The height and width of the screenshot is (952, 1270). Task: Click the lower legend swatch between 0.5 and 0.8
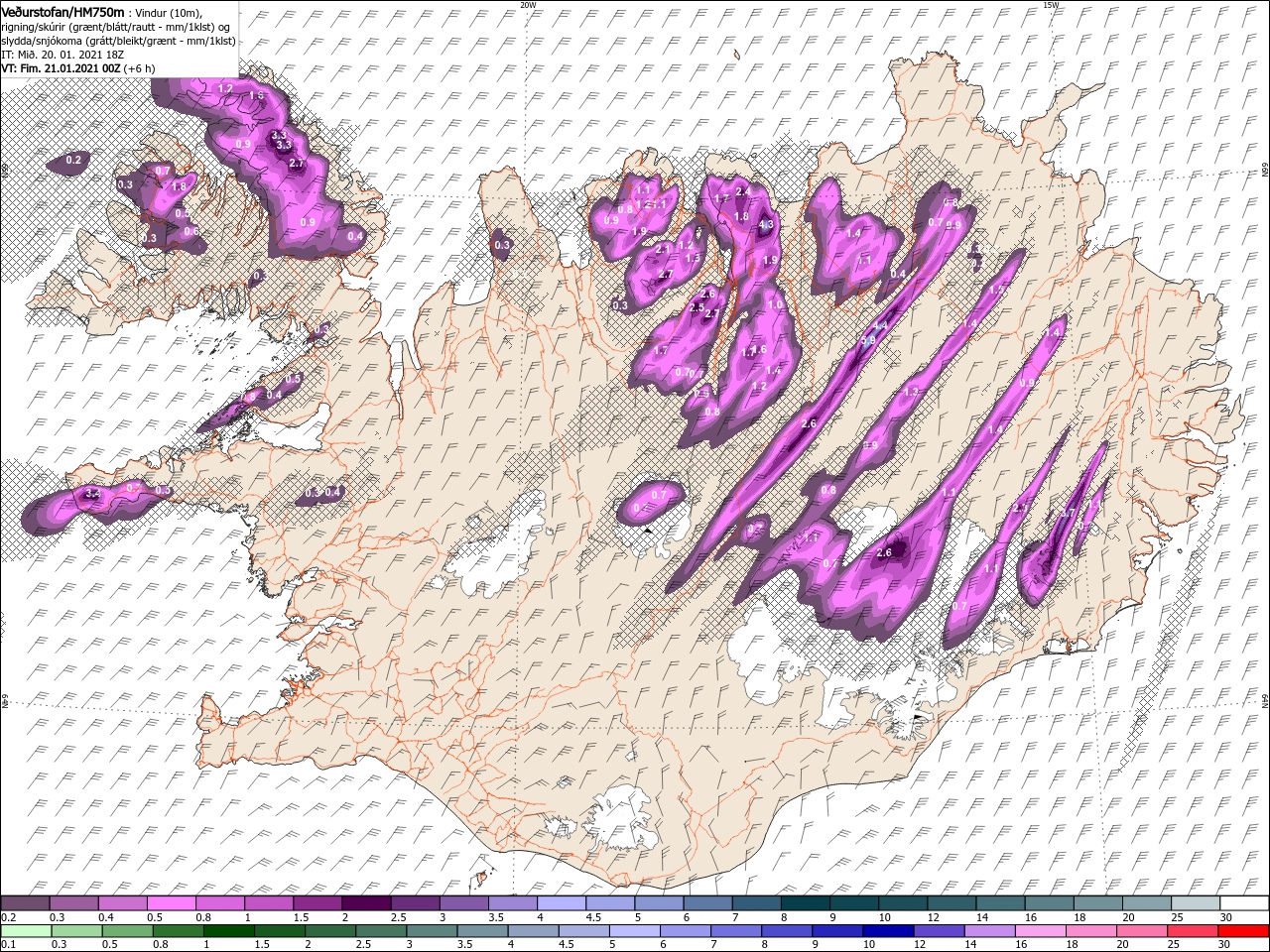pyautogui.click(x=127, y=930)
